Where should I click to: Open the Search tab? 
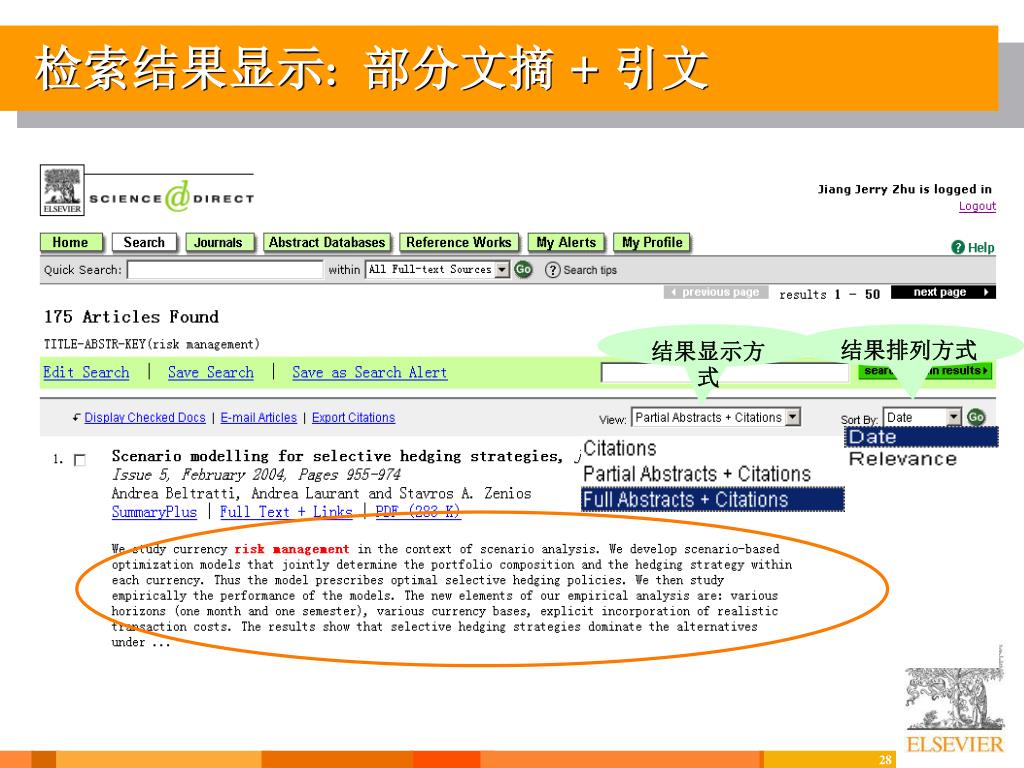(144, 242)
